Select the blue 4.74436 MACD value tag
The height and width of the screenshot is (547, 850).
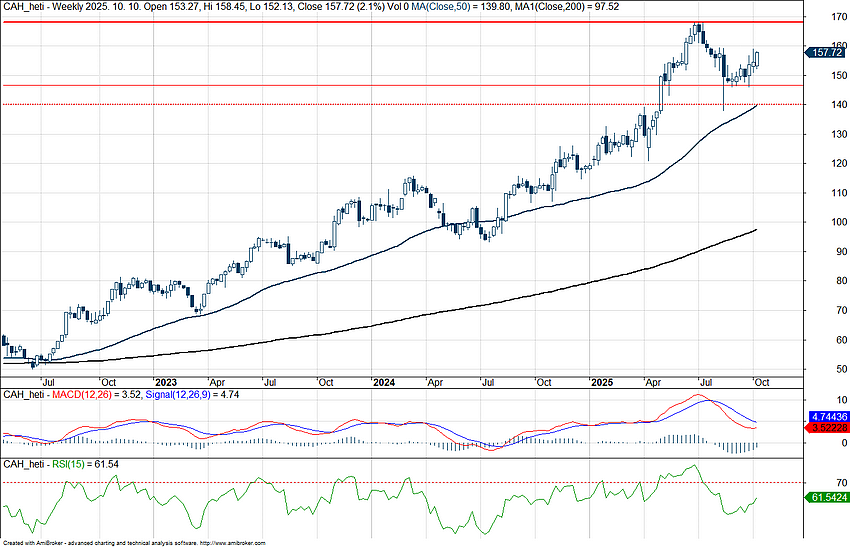(826, 415)
